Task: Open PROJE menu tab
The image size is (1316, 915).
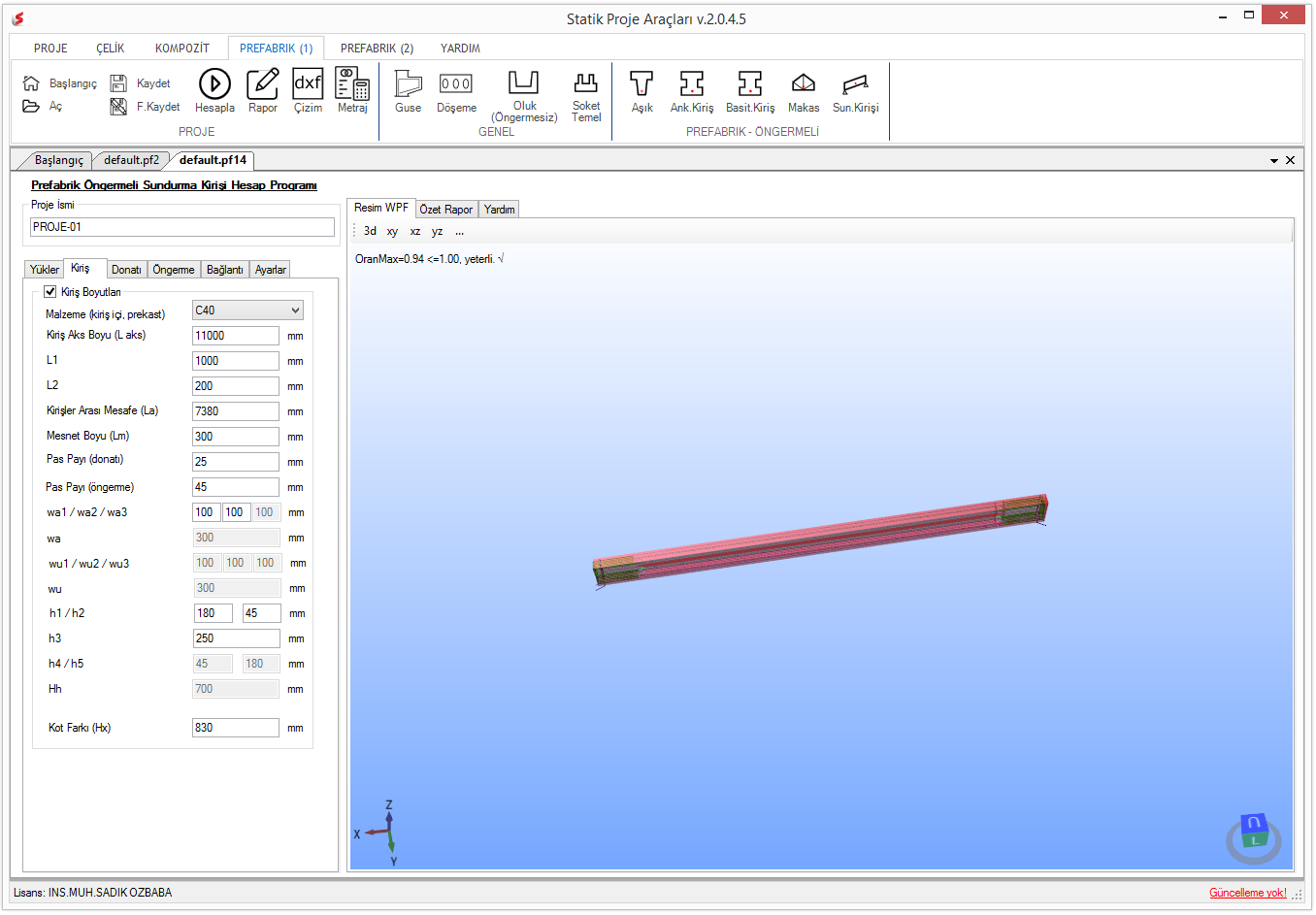Action: pos(50,49)
